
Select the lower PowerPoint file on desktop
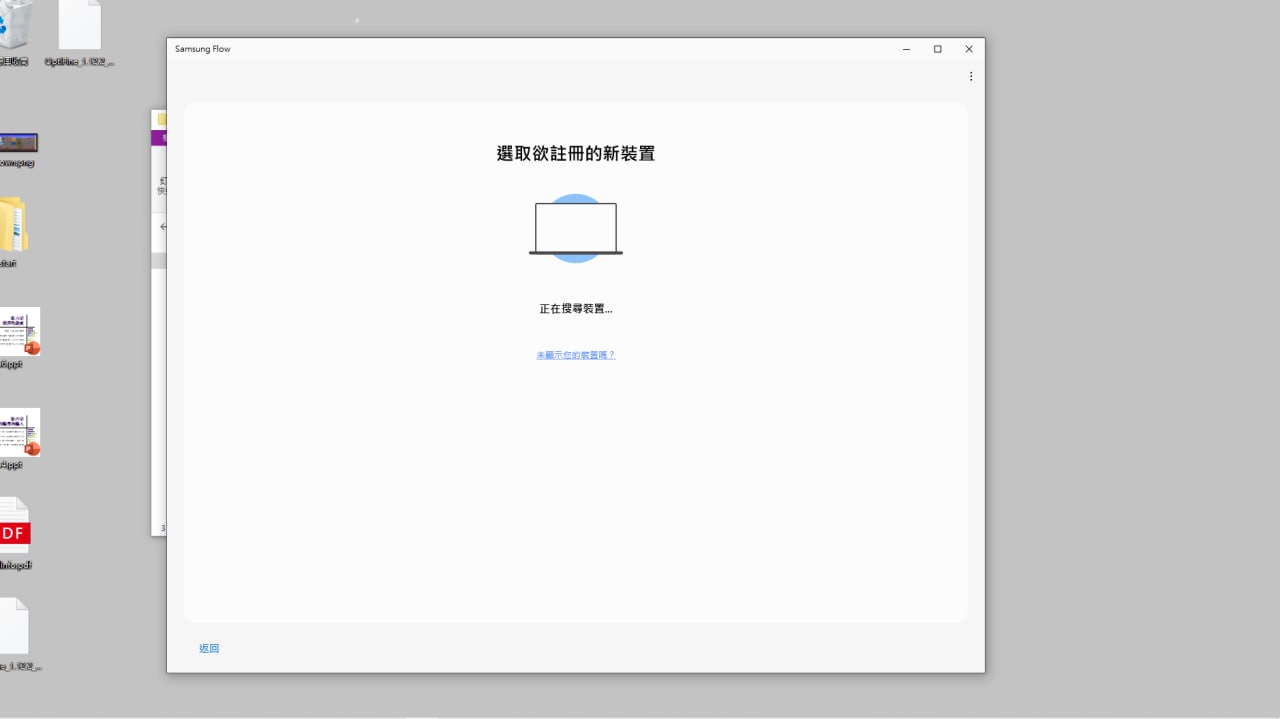pyautogui.click(x=19, y=432)
